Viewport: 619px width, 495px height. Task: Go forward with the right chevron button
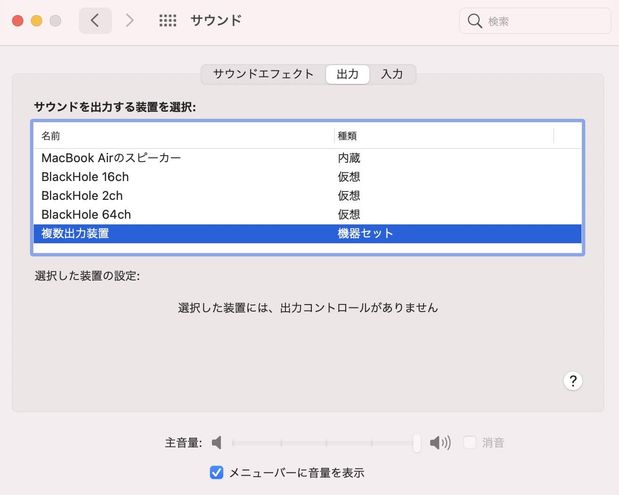point(129,20)
